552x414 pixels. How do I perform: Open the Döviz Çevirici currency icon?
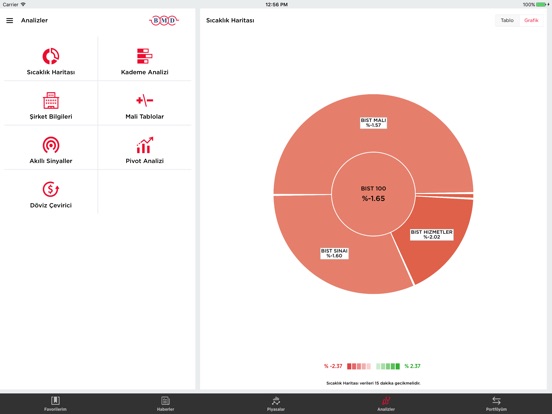pos(51,189)
